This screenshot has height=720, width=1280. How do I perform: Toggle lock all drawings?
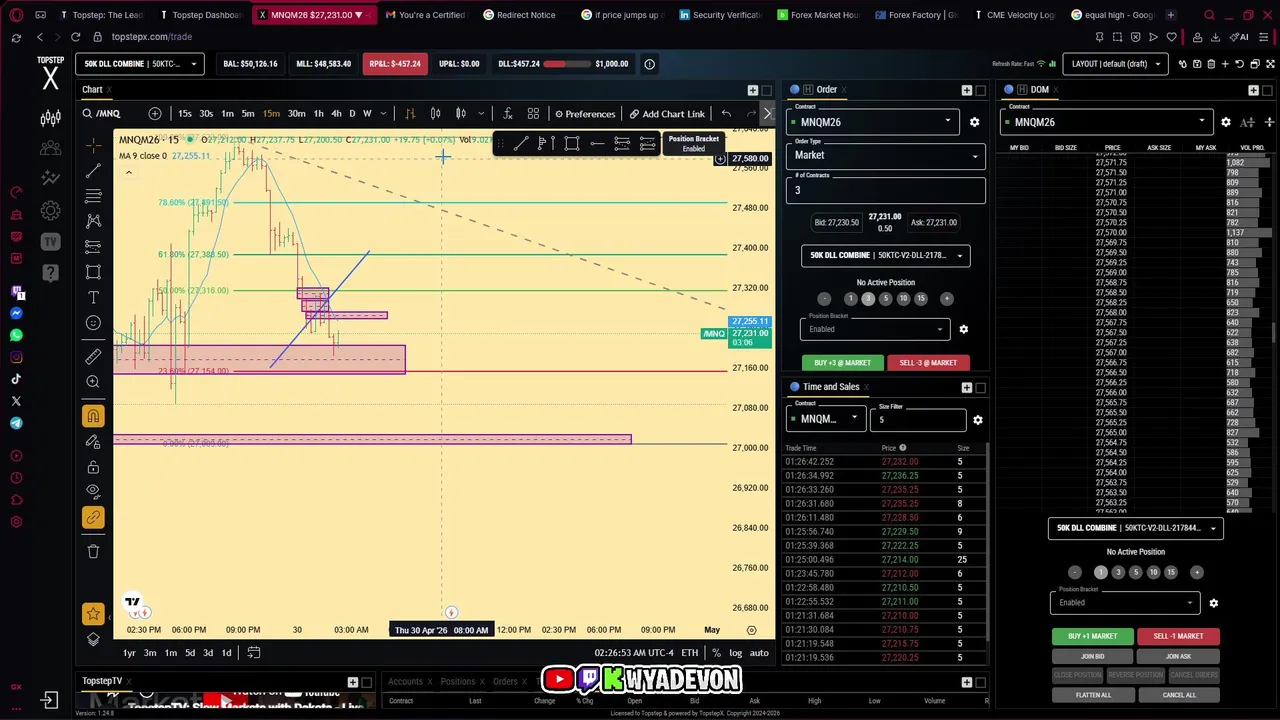click(x=93, y=467)
